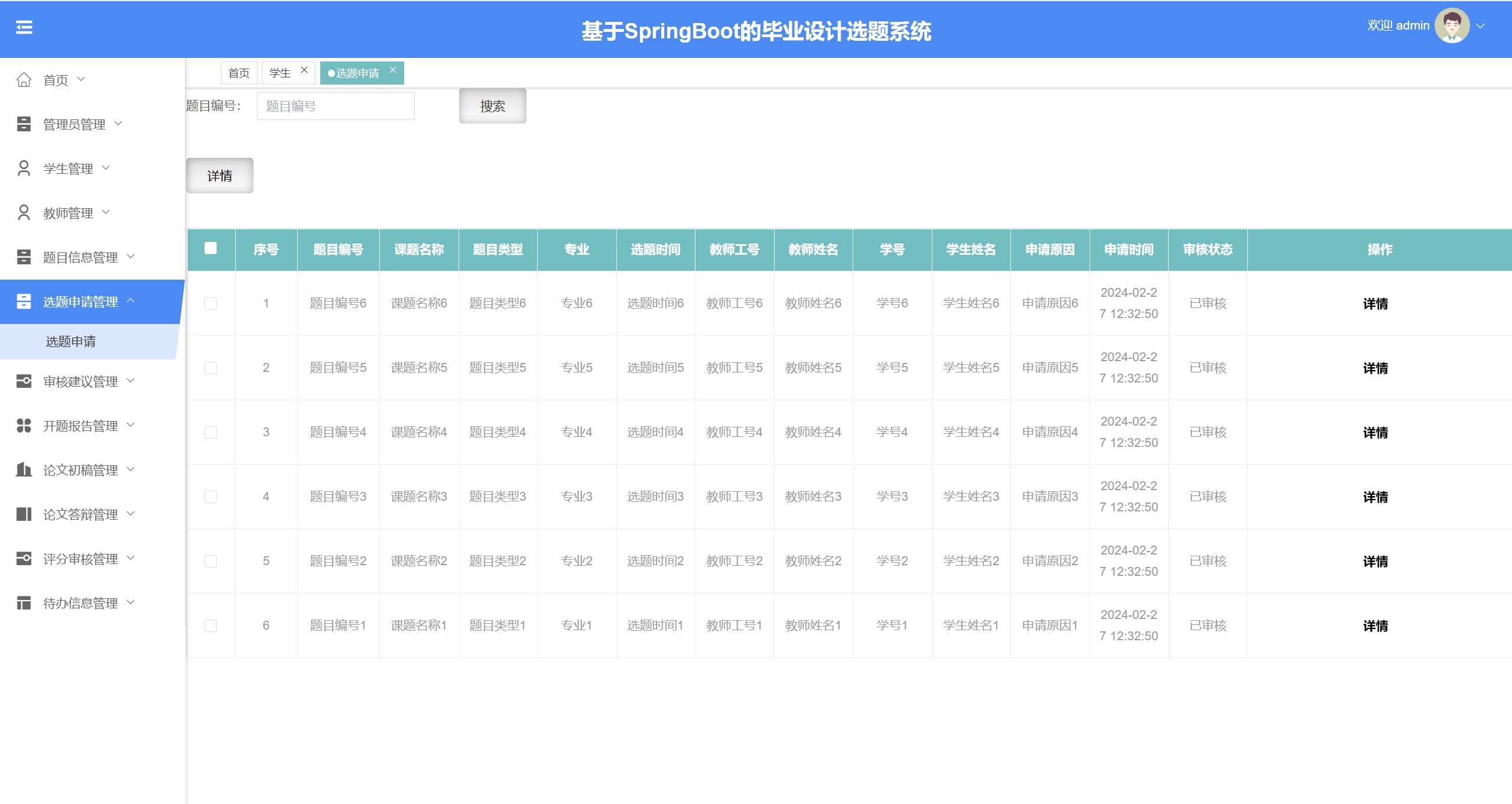Open 详情 for 题目编号4 row
Screen dimensions: 1512x804
[x=1376, y=433]
